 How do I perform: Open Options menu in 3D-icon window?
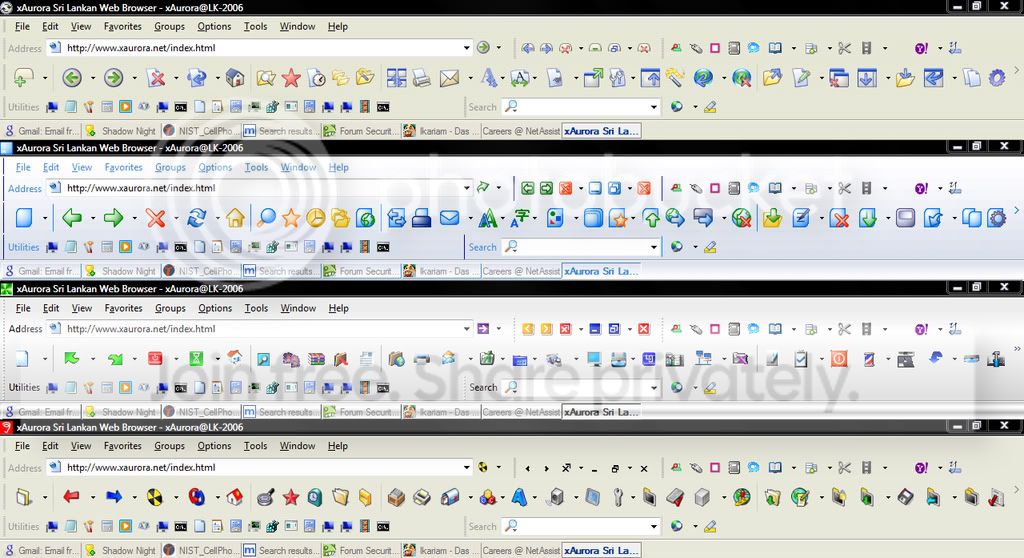[x=214, y=446]
